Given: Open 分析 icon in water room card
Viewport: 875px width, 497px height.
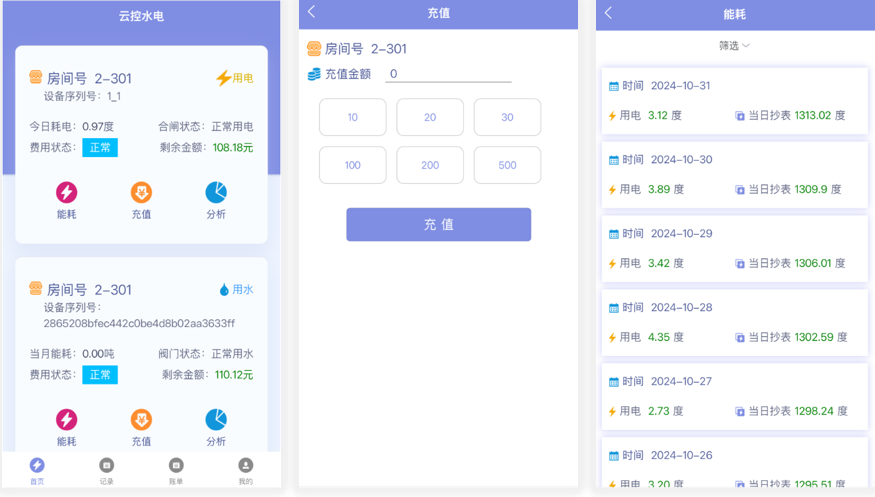Looking at the screenshot, I should 216,420.
